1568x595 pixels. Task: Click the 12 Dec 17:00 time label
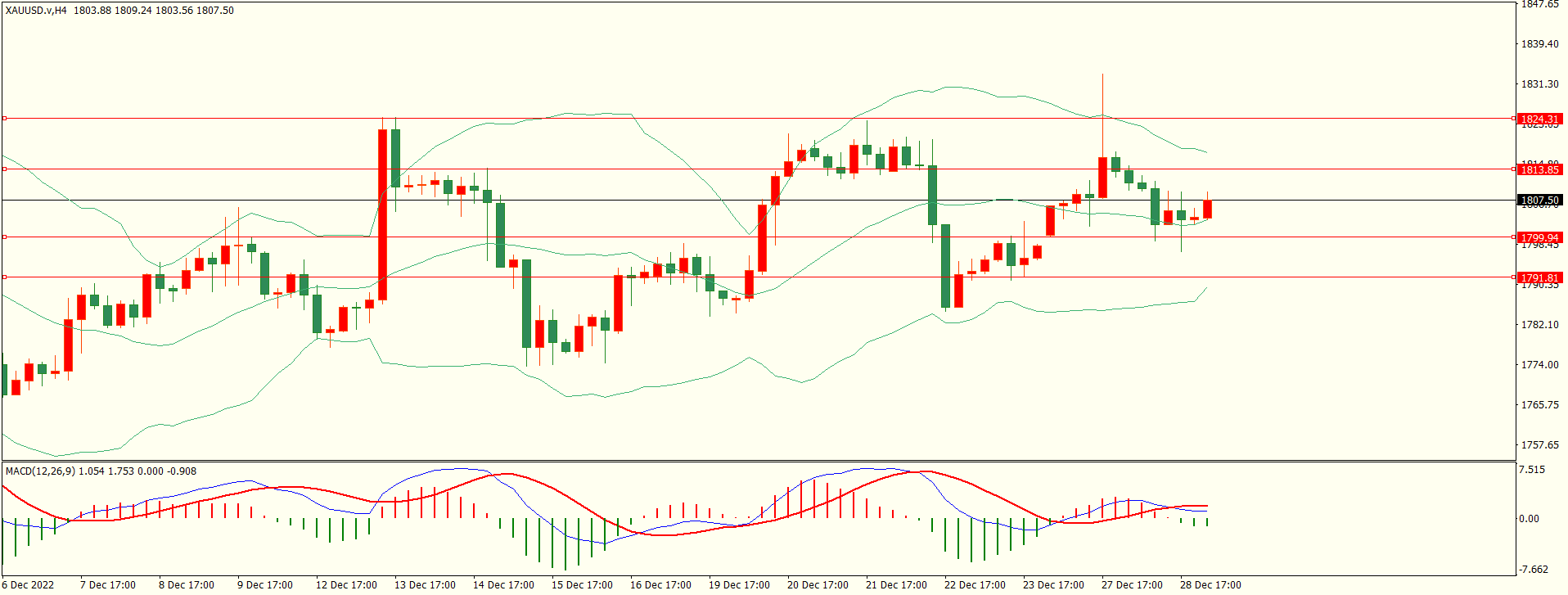pos(346,584)
